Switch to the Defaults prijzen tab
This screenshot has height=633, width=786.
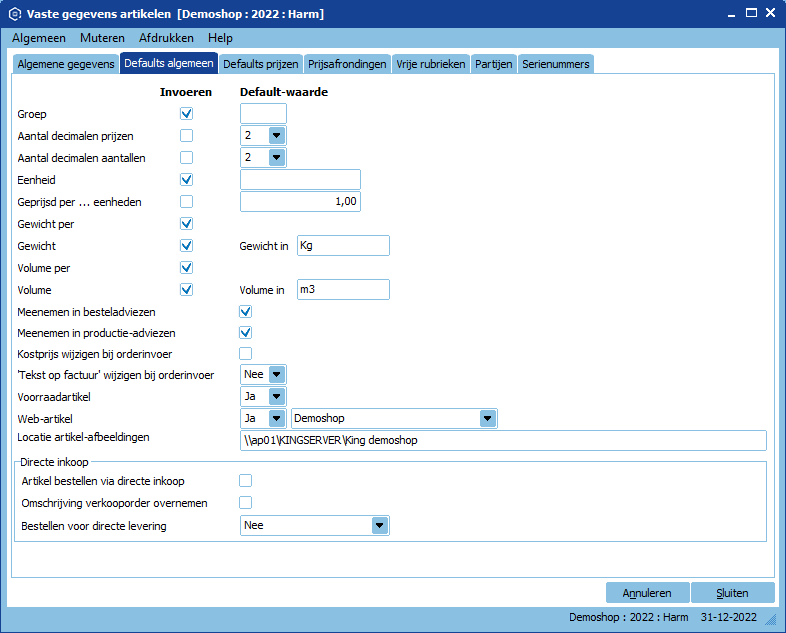tap(260, 64)
